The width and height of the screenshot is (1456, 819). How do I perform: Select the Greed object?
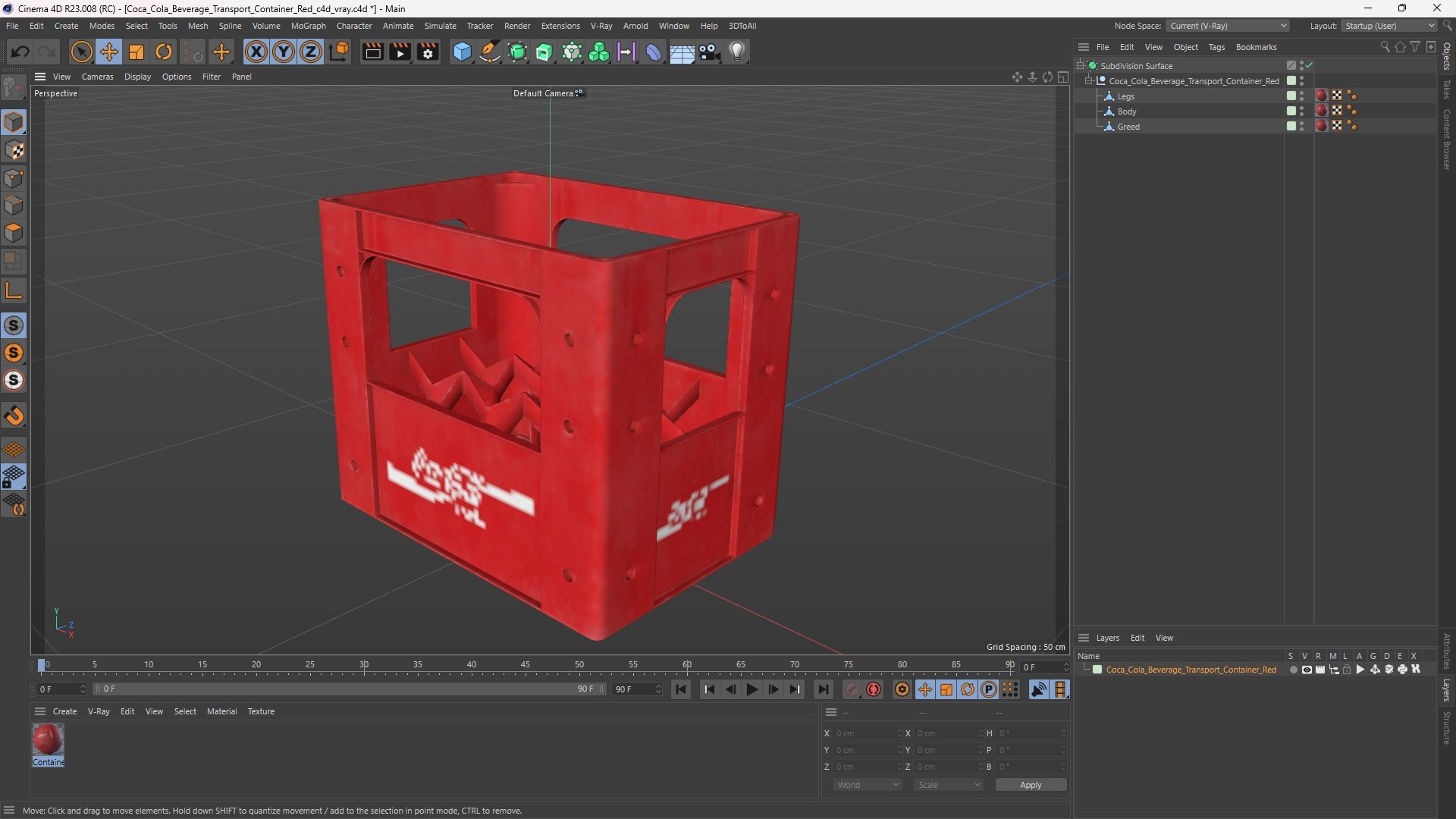pos(1128,127)
